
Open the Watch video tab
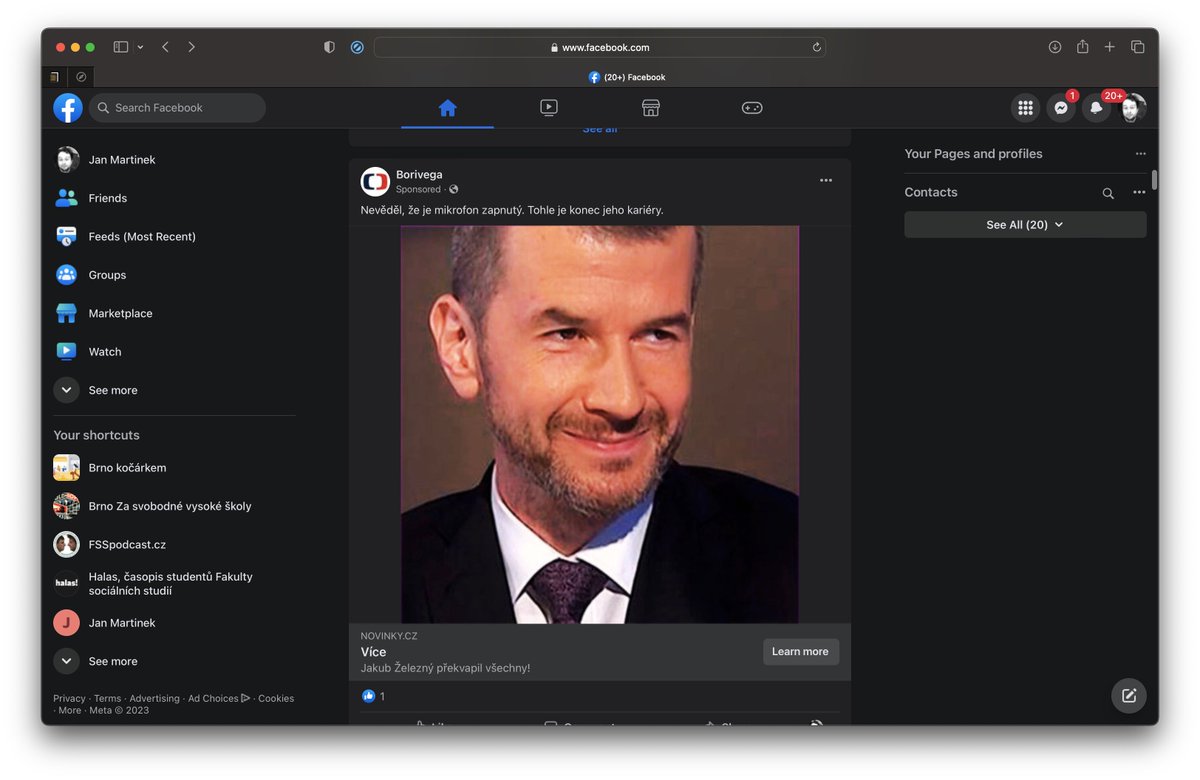point(549,108)
